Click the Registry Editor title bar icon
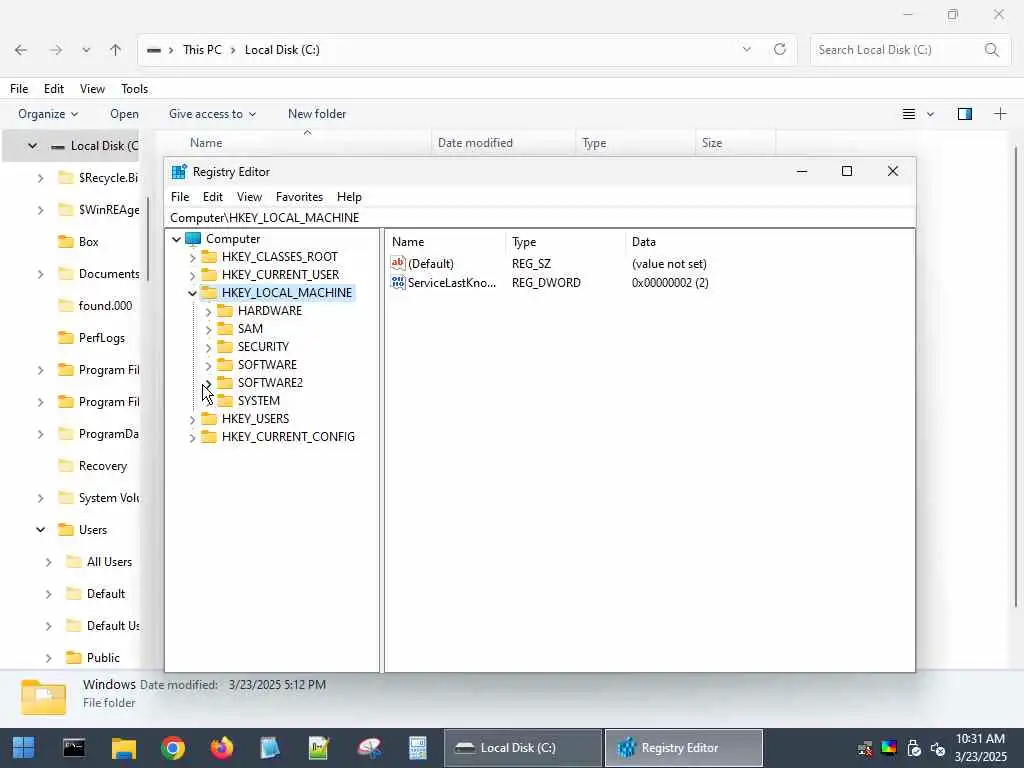 [179, 172]
